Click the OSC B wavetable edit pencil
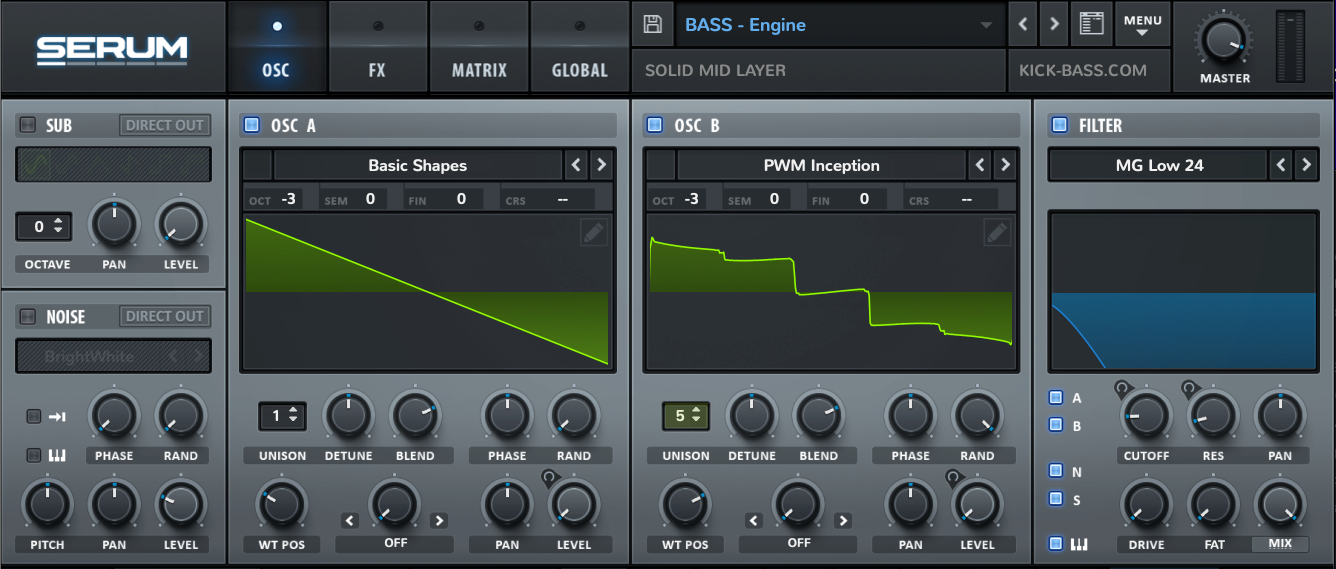Image resolution: width=1336 pixels, height=569 pixels. pyautogui.click(x=996, y=233)
